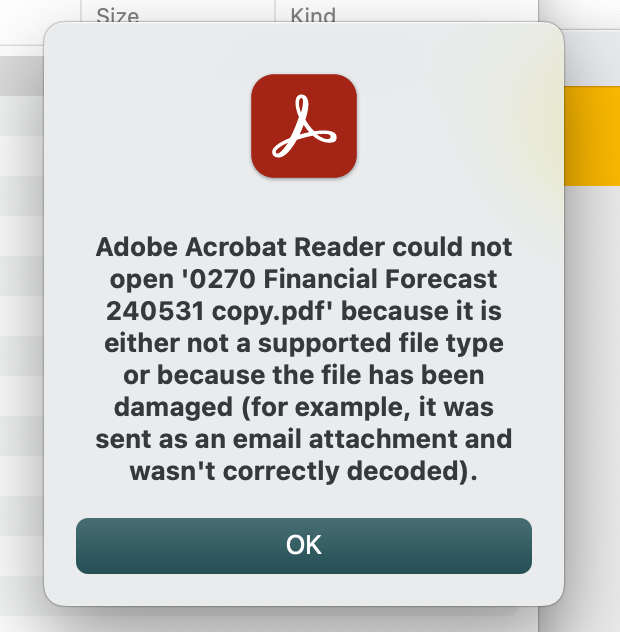Click the 'either not a supported file type' line
This screenshot has height=632, width=620.
pyautogui.click(x=304, y=343)
